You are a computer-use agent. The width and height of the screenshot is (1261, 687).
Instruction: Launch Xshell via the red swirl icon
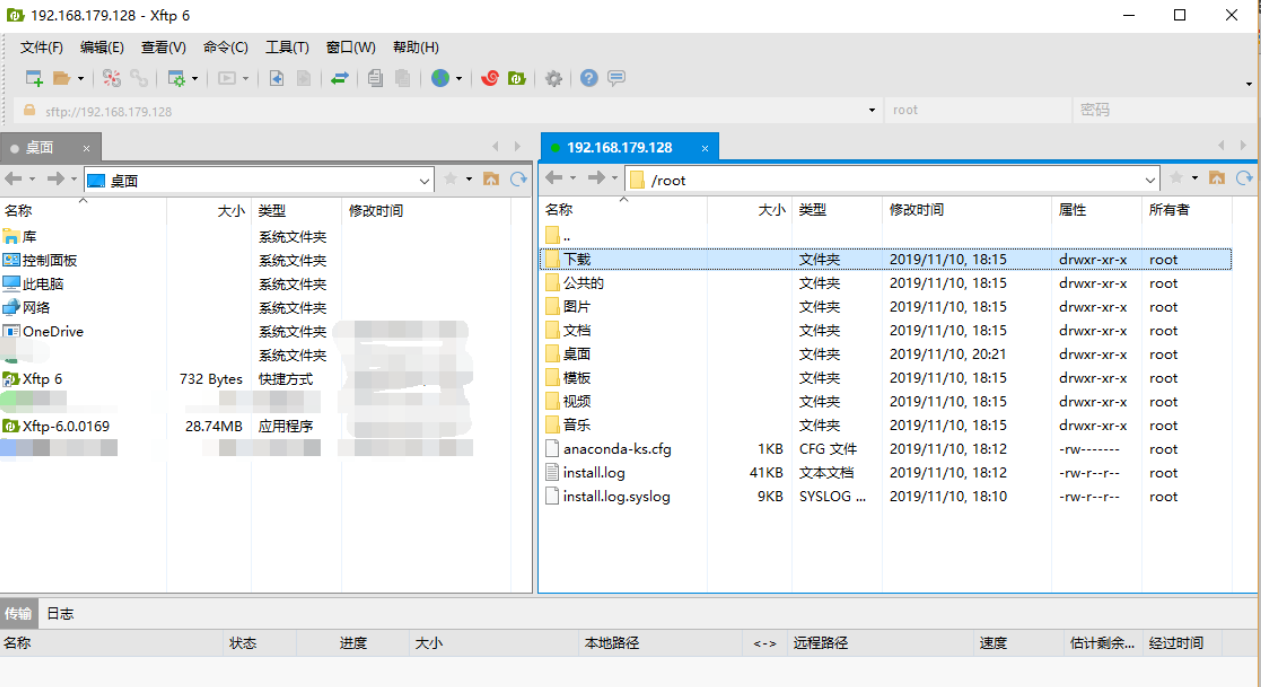(490, 78)
